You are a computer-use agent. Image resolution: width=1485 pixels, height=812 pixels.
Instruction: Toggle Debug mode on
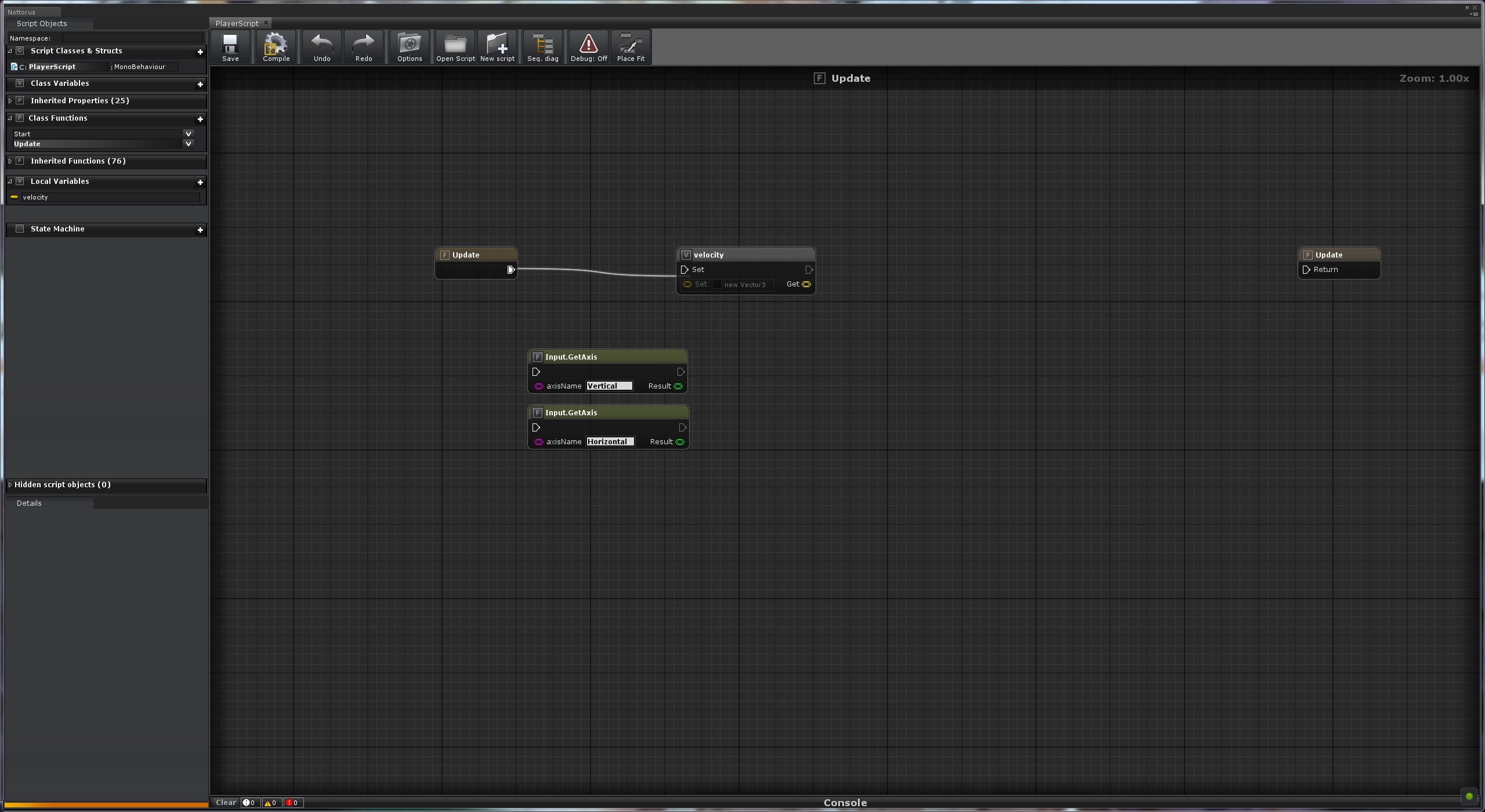click(588, 46)
